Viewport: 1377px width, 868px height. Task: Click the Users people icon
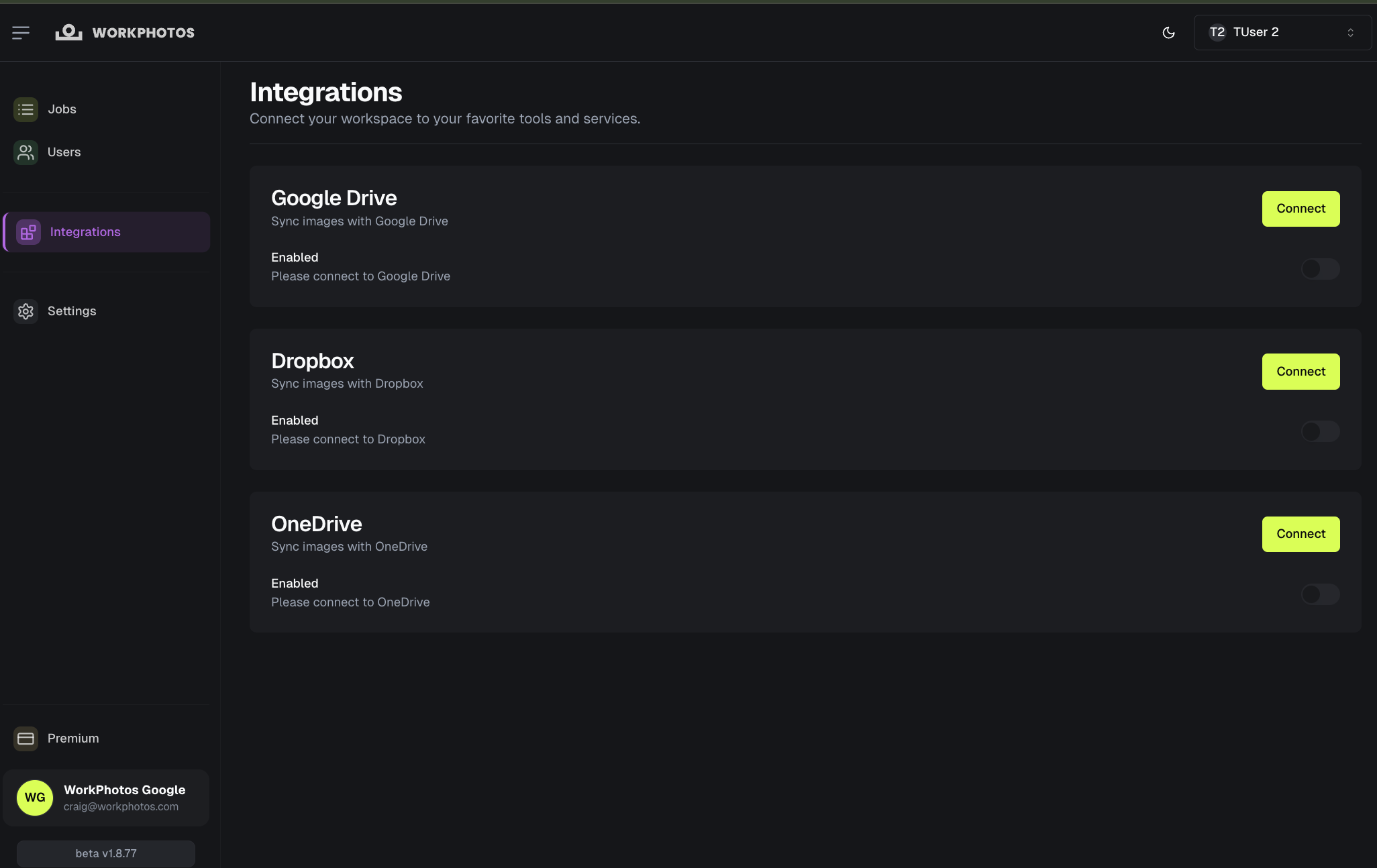25,152
